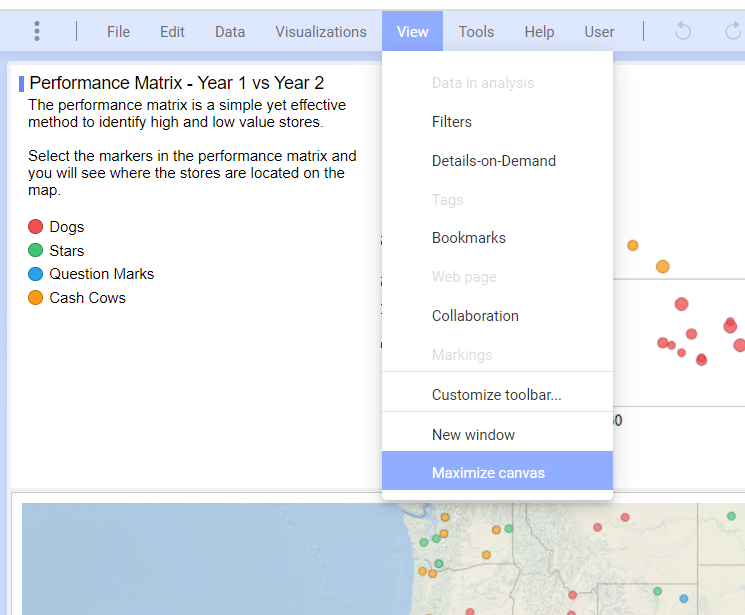Click the red Dogs legend circle

[36, 227]
